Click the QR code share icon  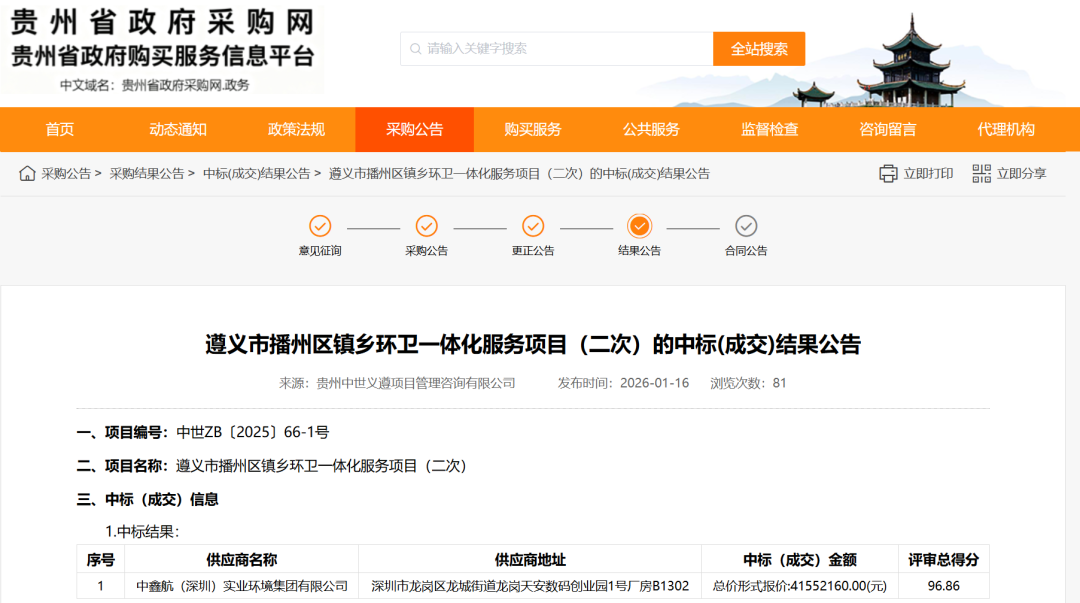point(981,174)
